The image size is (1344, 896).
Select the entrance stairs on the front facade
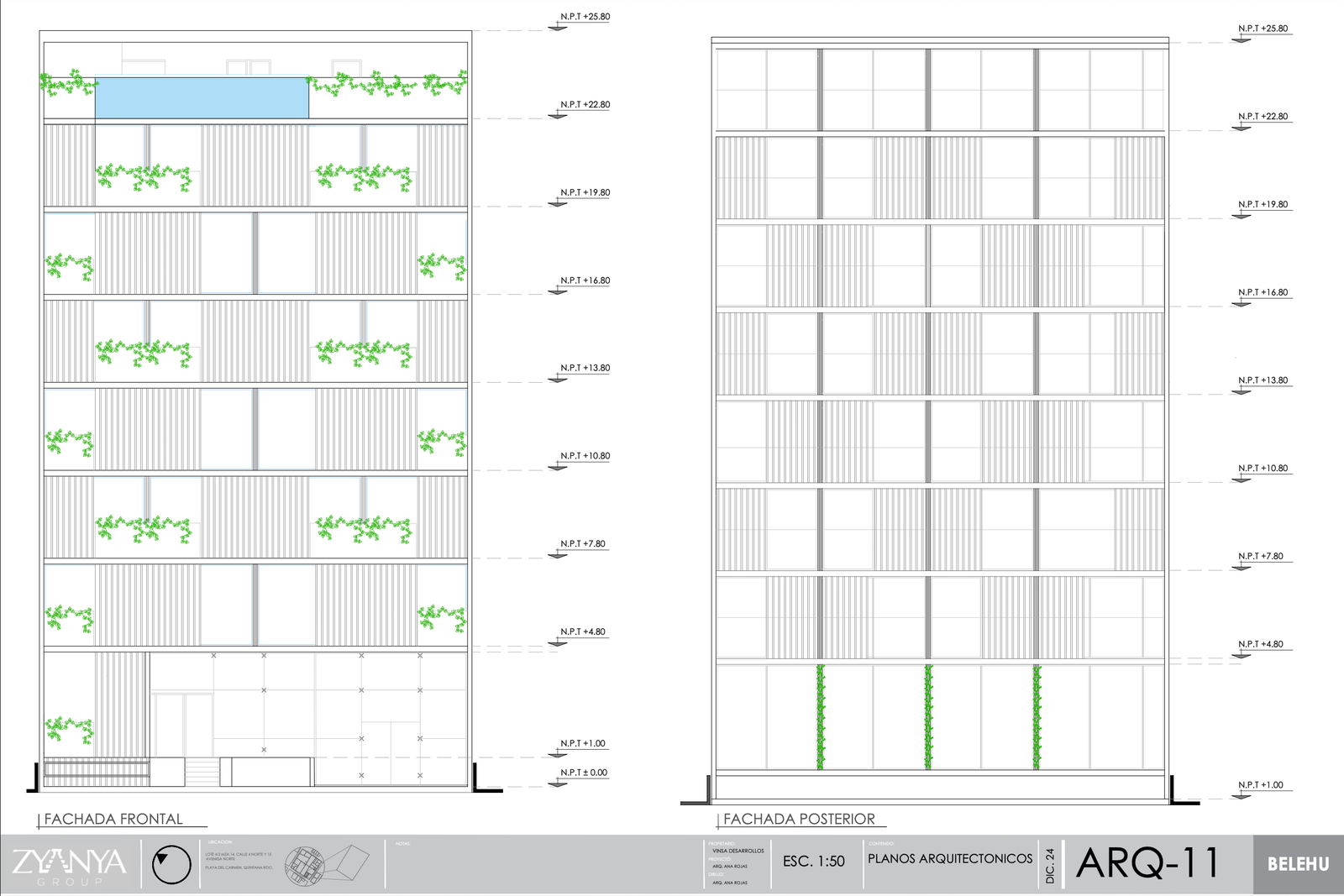(202, 772)
